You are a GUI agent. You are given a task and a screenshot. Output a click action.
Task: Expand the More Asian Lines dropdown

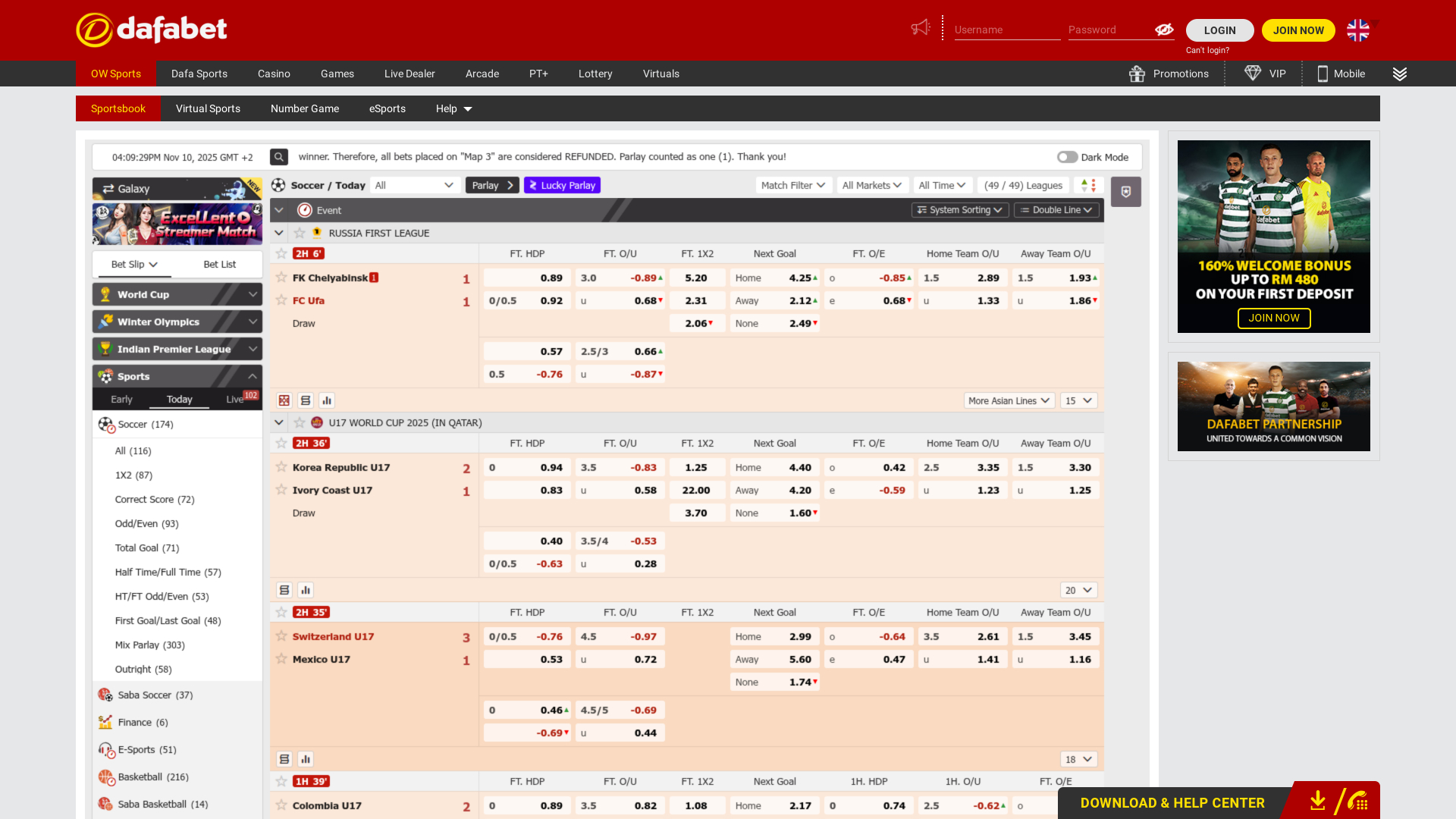click(1009, 400)
